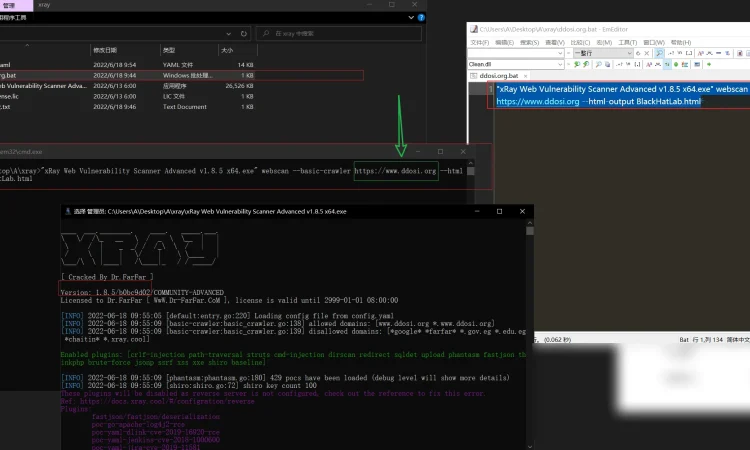Viewport: 750px width, 450px height.
Task: Toggle match case Aa in the Clean.dll toolbar row
Action: (649, 64)
